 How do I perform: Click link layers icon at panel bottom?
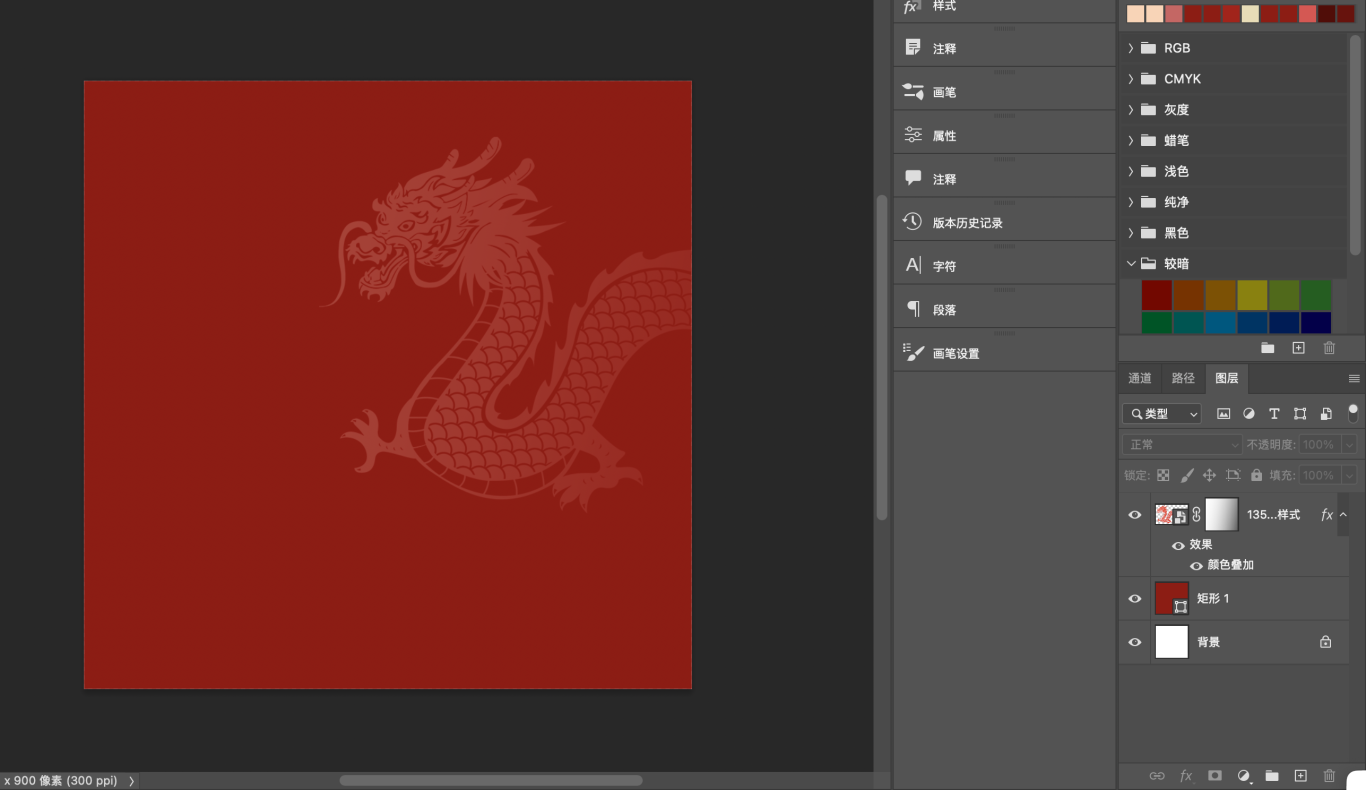pos(1157,776)
